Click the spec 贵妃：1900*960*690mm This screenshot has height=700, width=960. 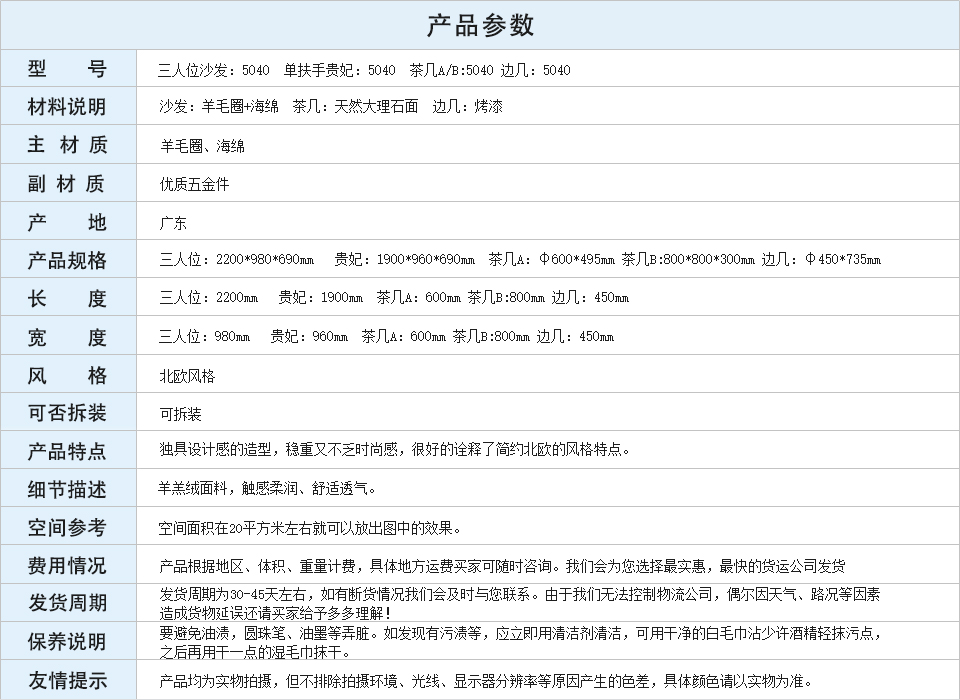[x=405, y=260]
